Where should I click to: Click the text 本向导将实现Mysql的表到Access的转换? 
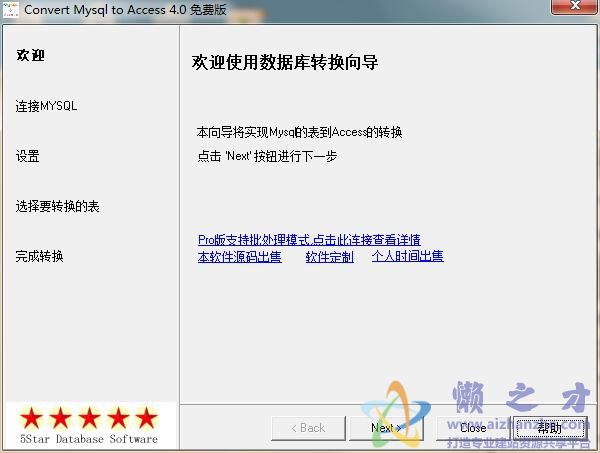(x=299, y=132)
